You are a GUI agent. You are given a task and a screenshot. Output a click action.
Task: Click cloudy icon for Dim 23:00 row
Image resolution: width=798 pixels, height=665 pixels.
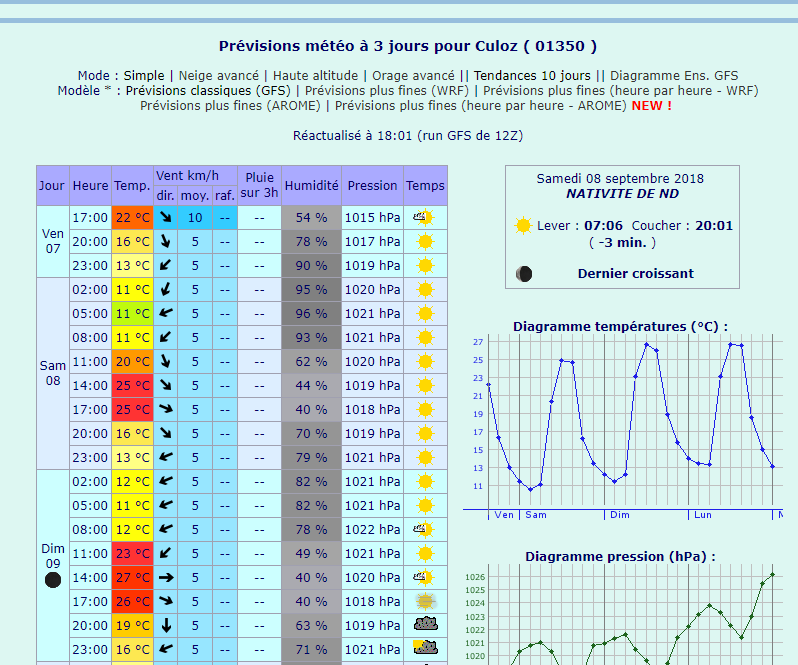pyautogui.click(x=425, y=648)
